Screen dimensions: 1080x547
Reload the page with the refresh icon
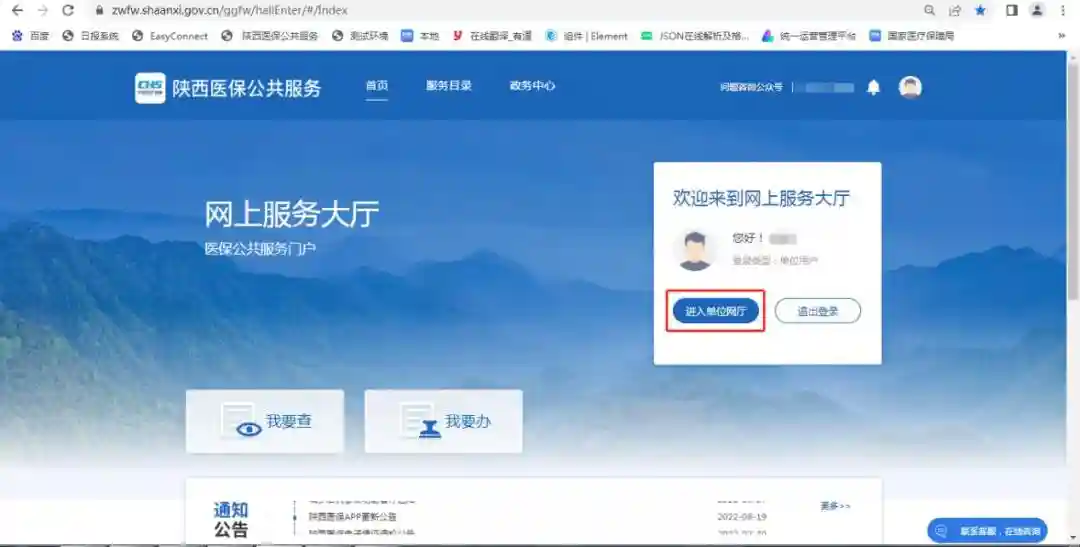pyautogui.click(x=68, y=10)
